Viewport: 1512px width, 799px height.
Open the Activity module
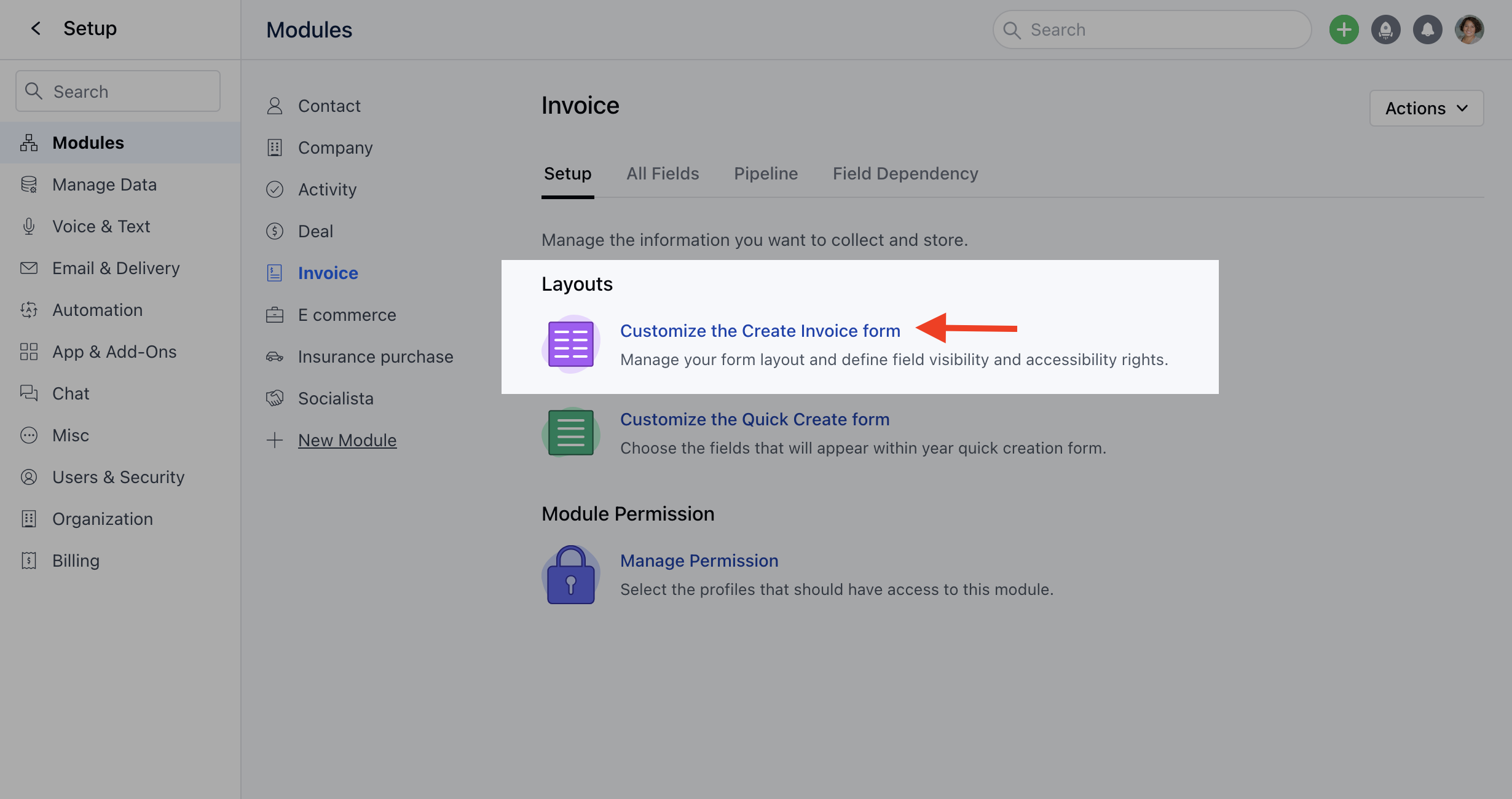(x=327, y=189)
